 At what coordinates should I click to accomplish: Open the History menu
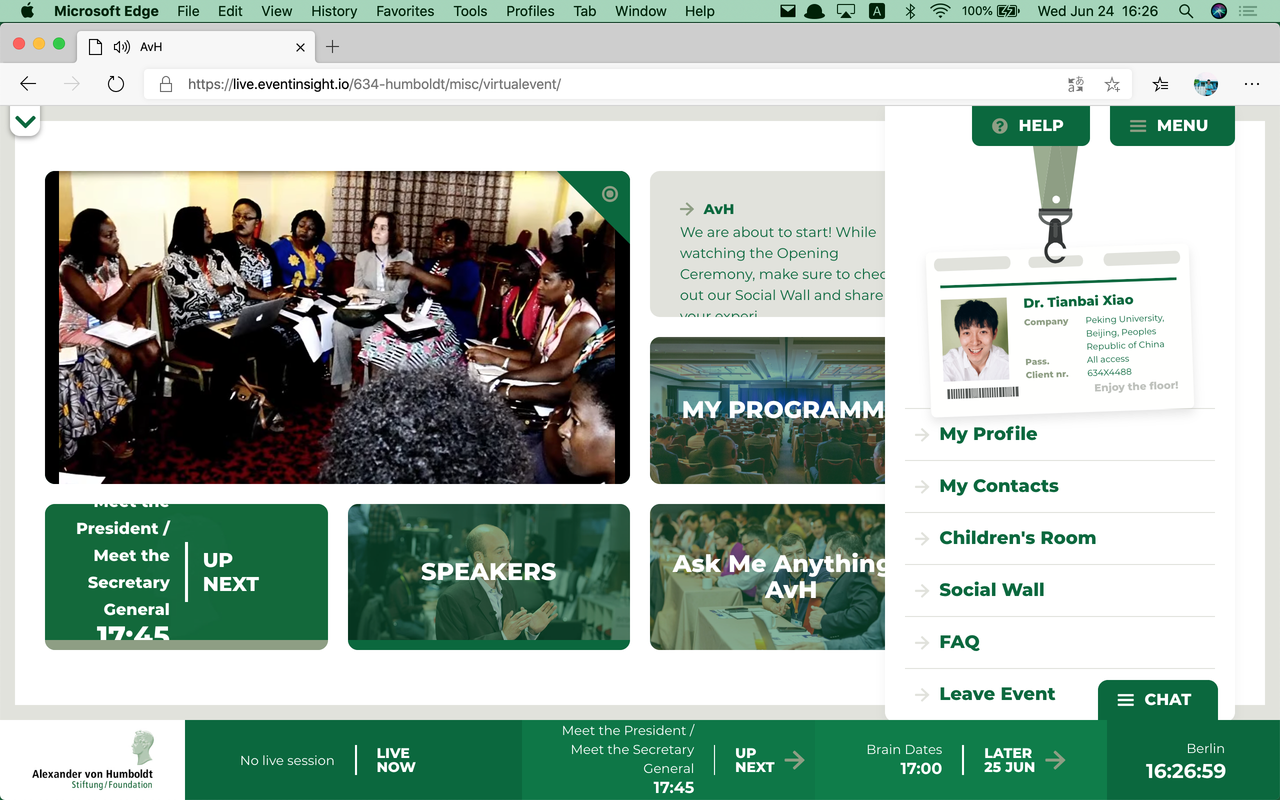(334, 11)
